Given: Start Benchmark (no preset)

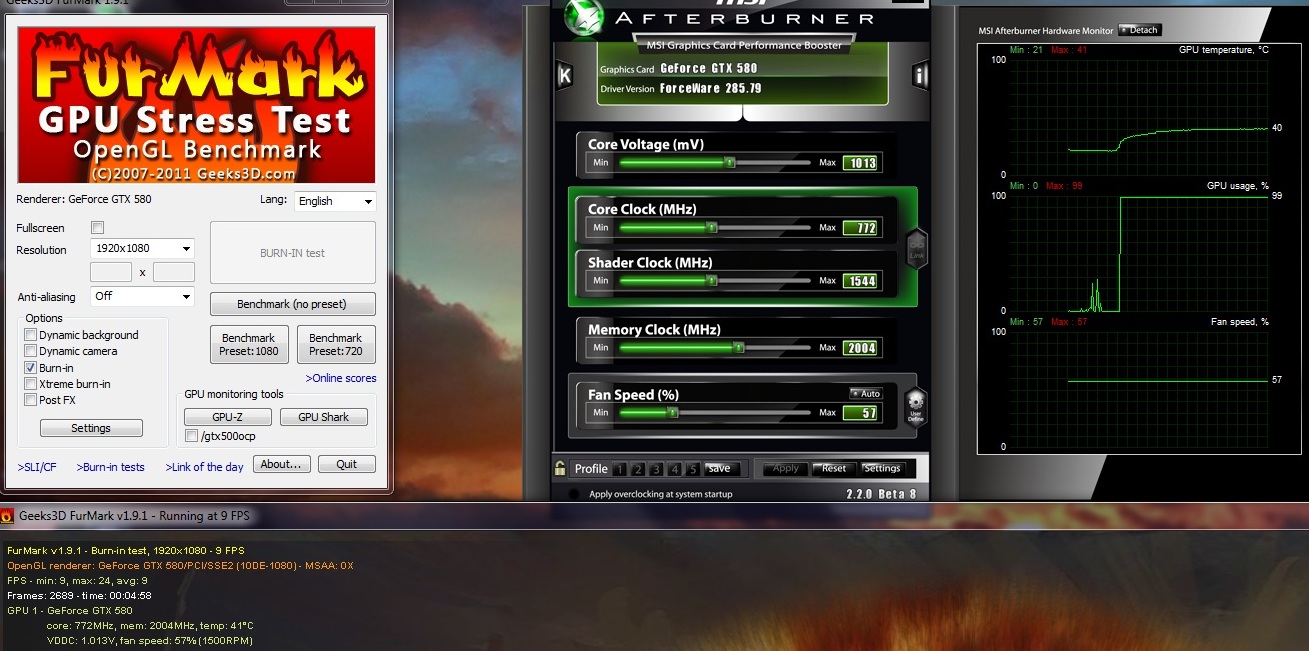Looking at the screenshot, I should click(x=293, y=304).
